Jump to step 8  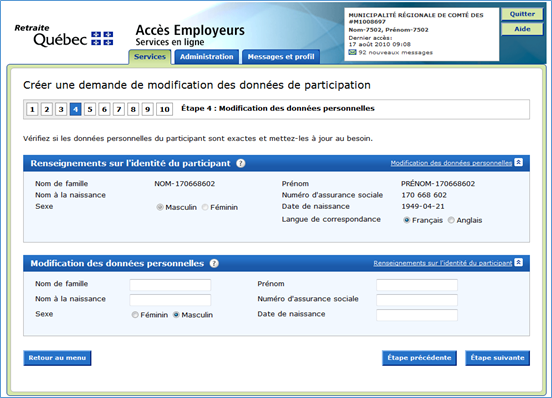pos(133,109)
